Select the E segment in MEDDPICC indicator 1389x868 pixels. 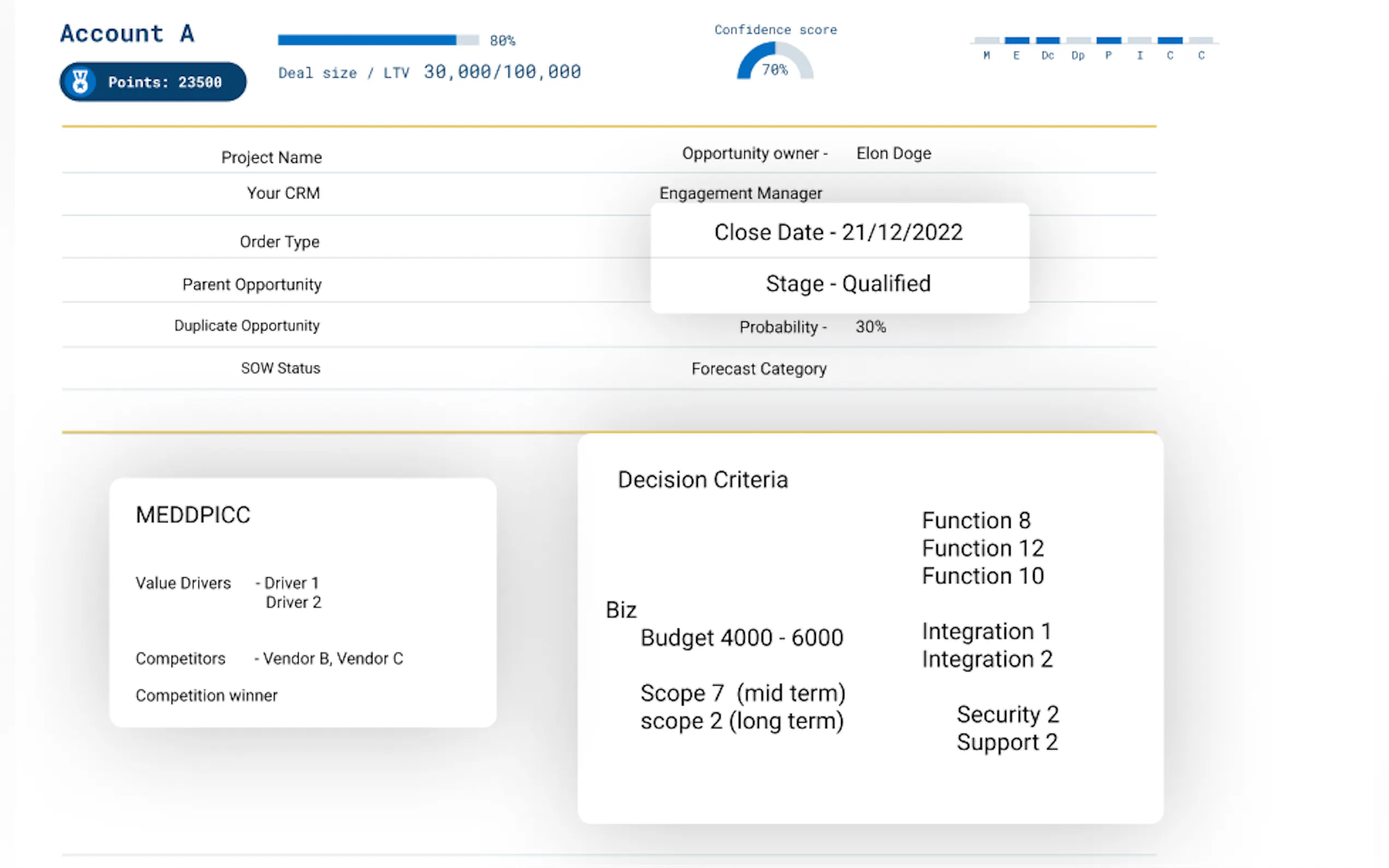tap(1017, 41)
